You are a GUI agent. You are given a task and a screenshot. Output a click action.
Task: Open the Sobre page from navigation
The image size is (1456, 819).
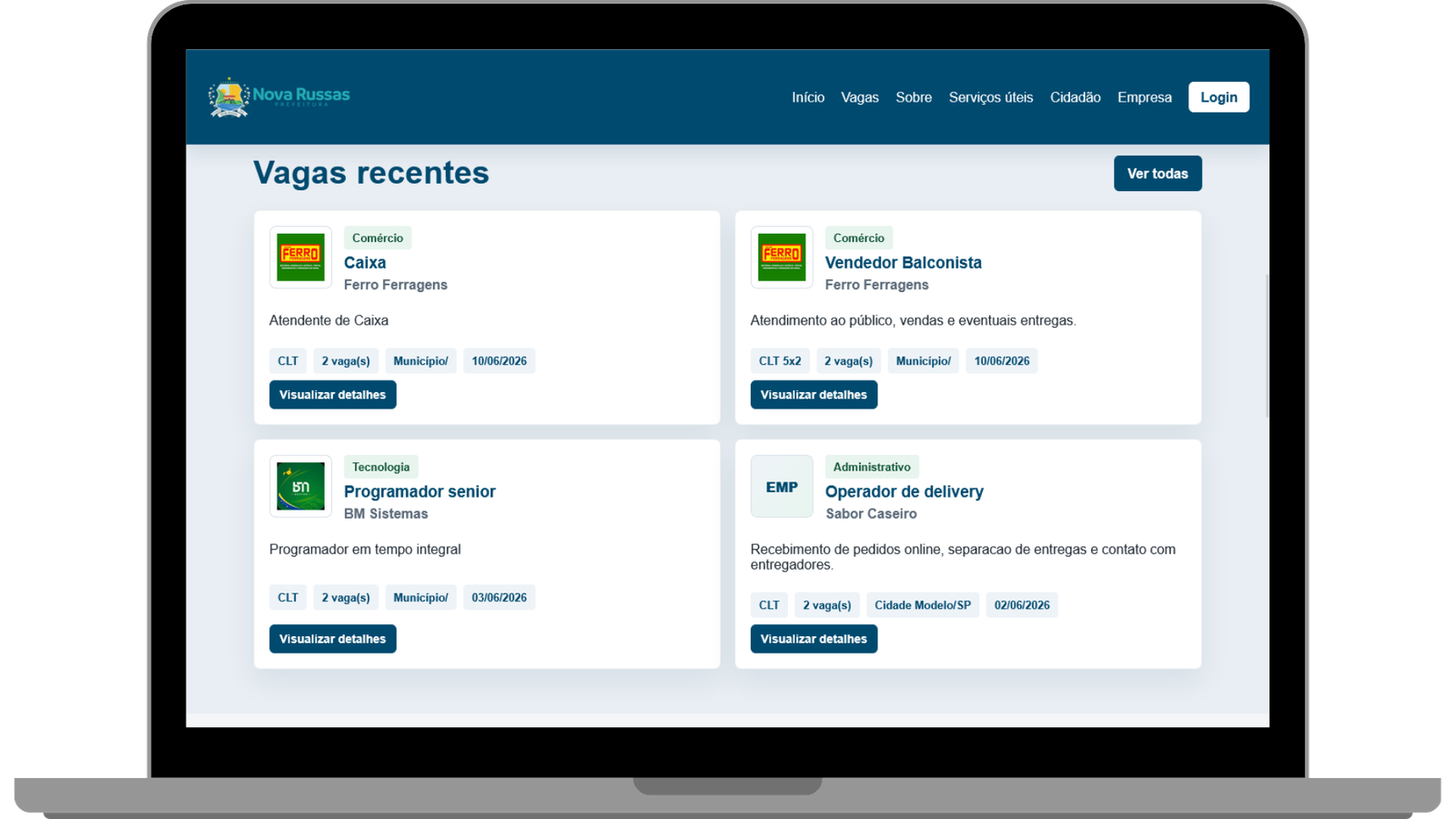(914, 97)
